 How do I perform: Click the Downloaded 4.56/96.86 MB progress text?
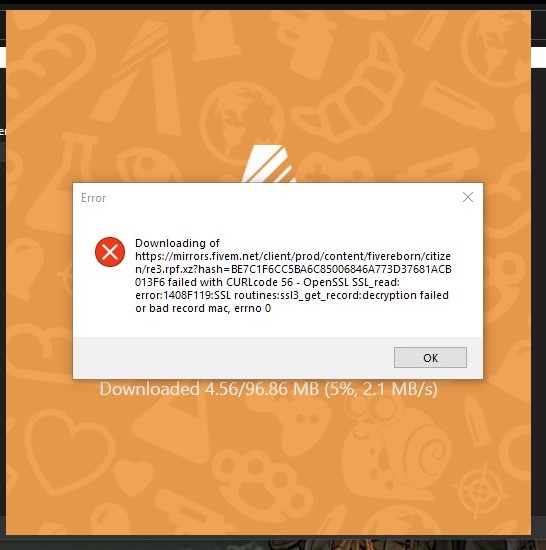(x=269, y=389)
